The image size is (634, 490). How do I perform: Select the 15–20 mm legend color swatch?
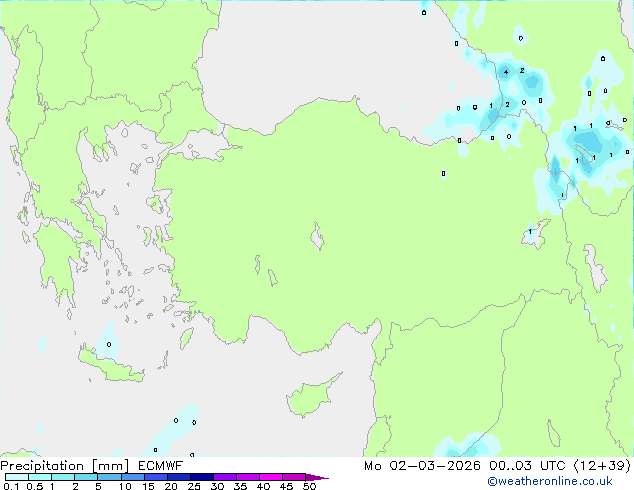click(x=156, y=477)
